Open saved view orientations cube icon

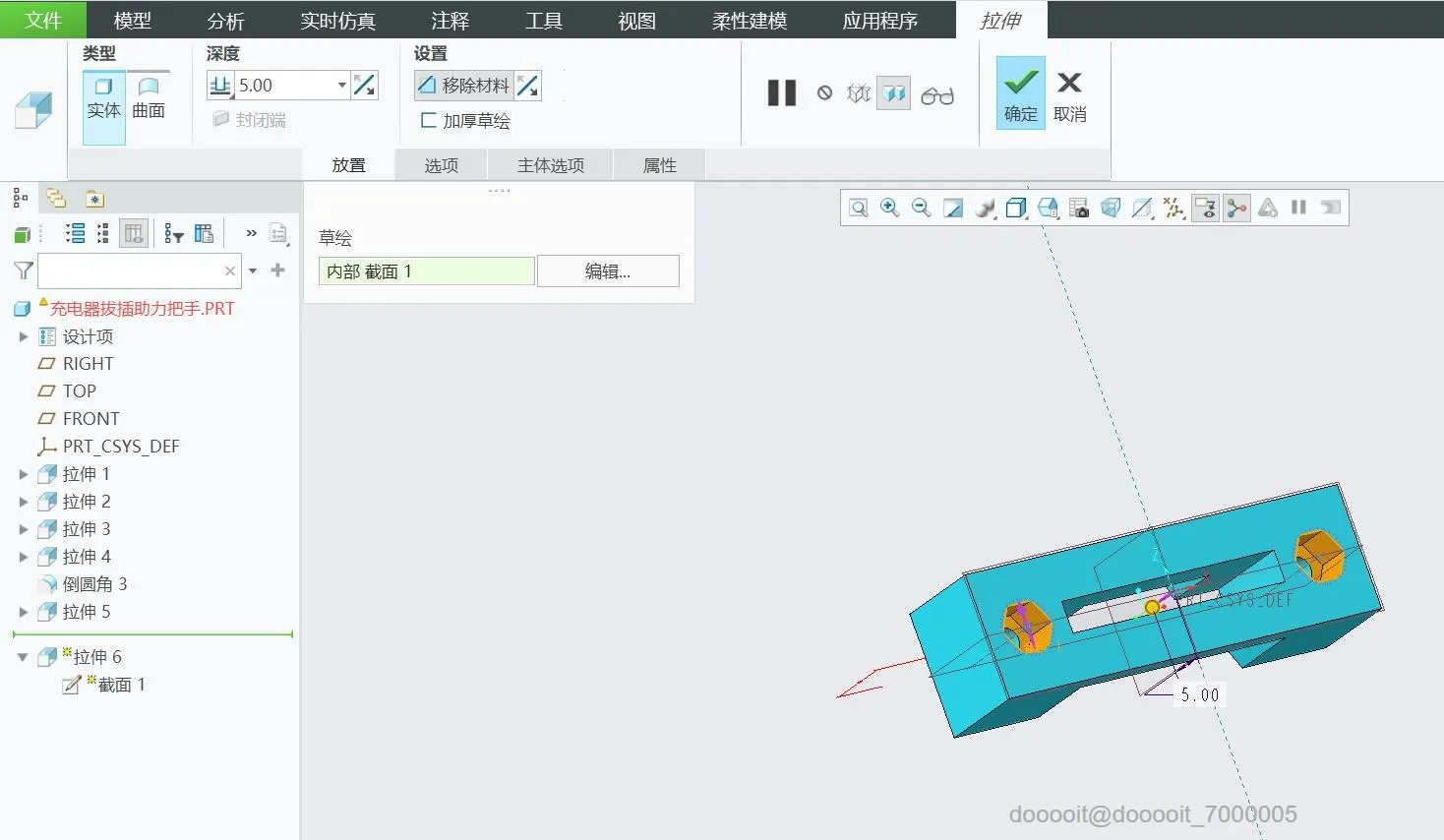pos(1016,208)
